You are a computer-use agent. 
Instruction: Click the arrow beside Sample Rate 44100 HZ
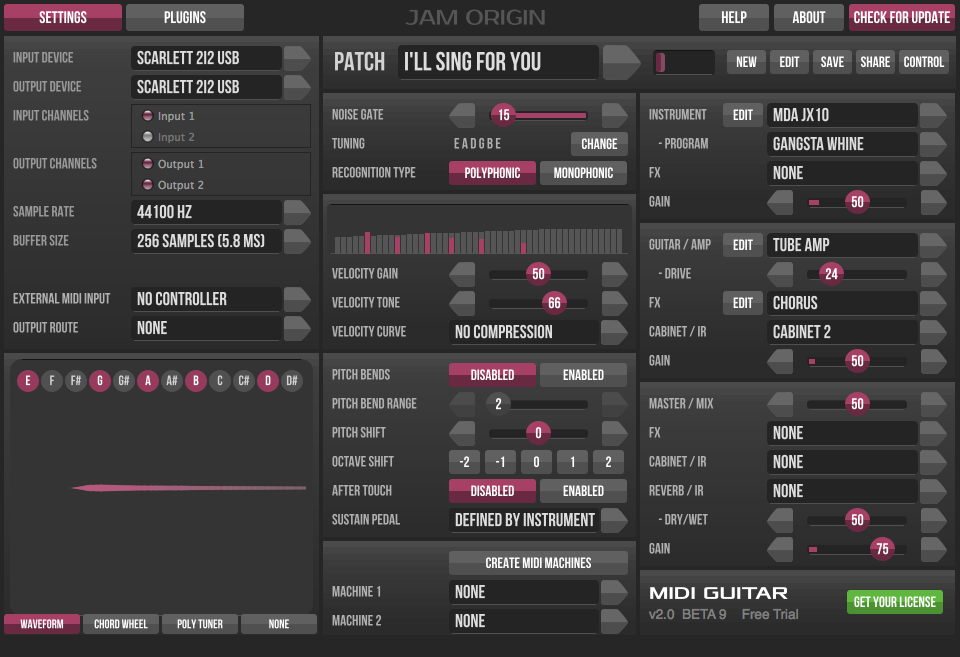coord(297,212)
